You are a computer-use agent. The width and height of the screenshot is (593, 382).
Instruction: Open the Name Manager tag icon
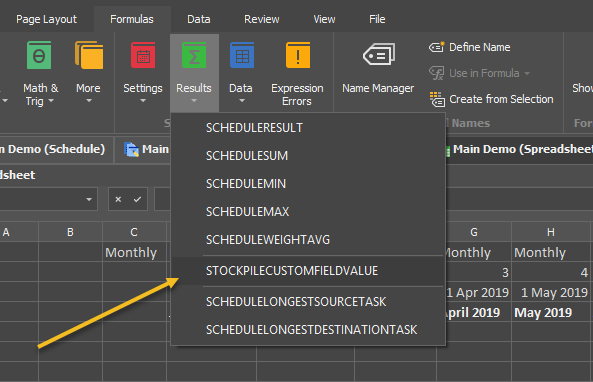click(379, 55)
